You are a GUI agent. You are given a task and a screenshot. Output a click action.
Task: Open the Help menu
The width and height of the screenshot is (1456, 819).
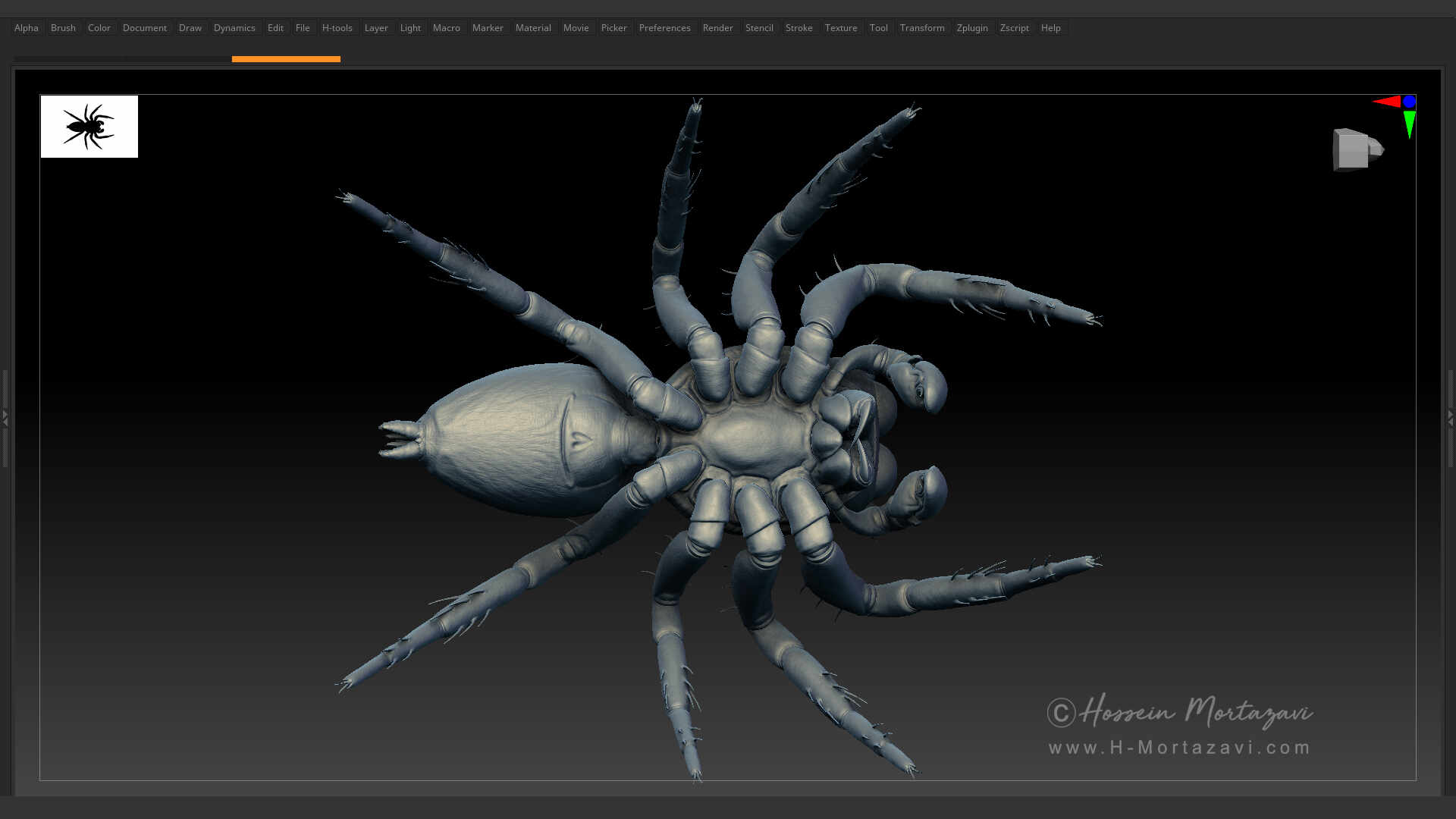[1051, 27]
